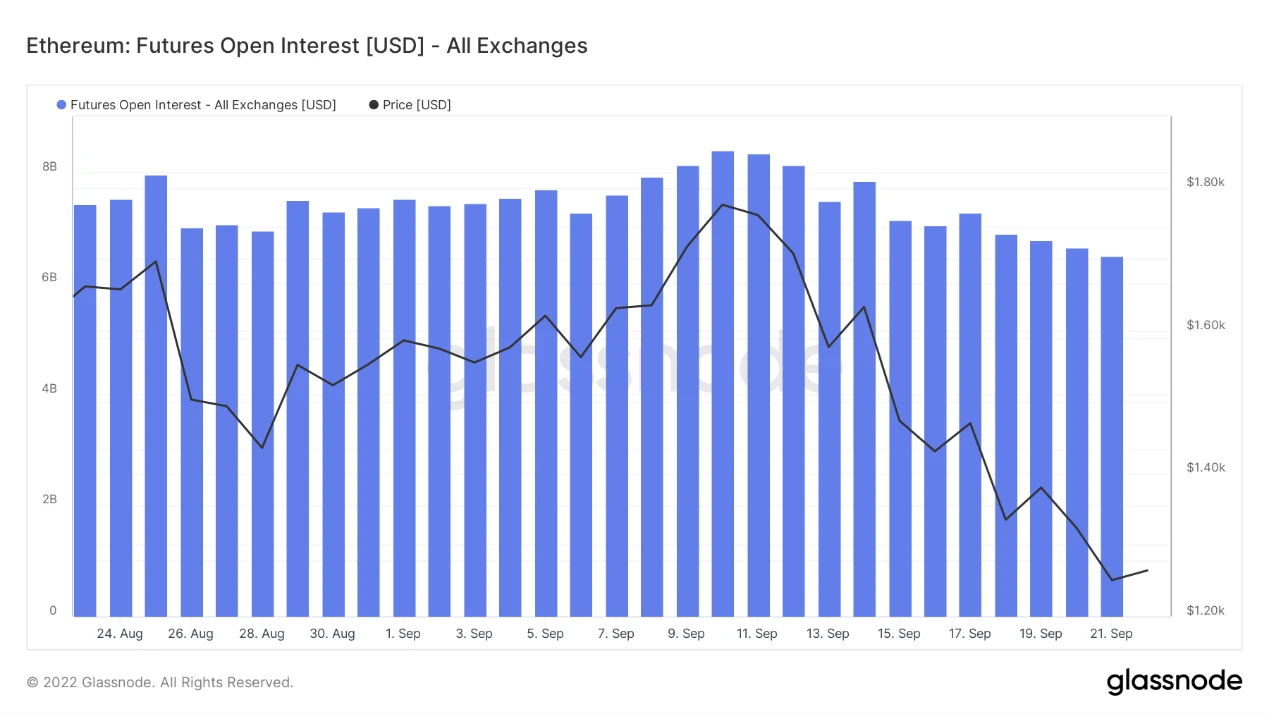Click the copyright 2022 Glassnode text

pos(160,683)
